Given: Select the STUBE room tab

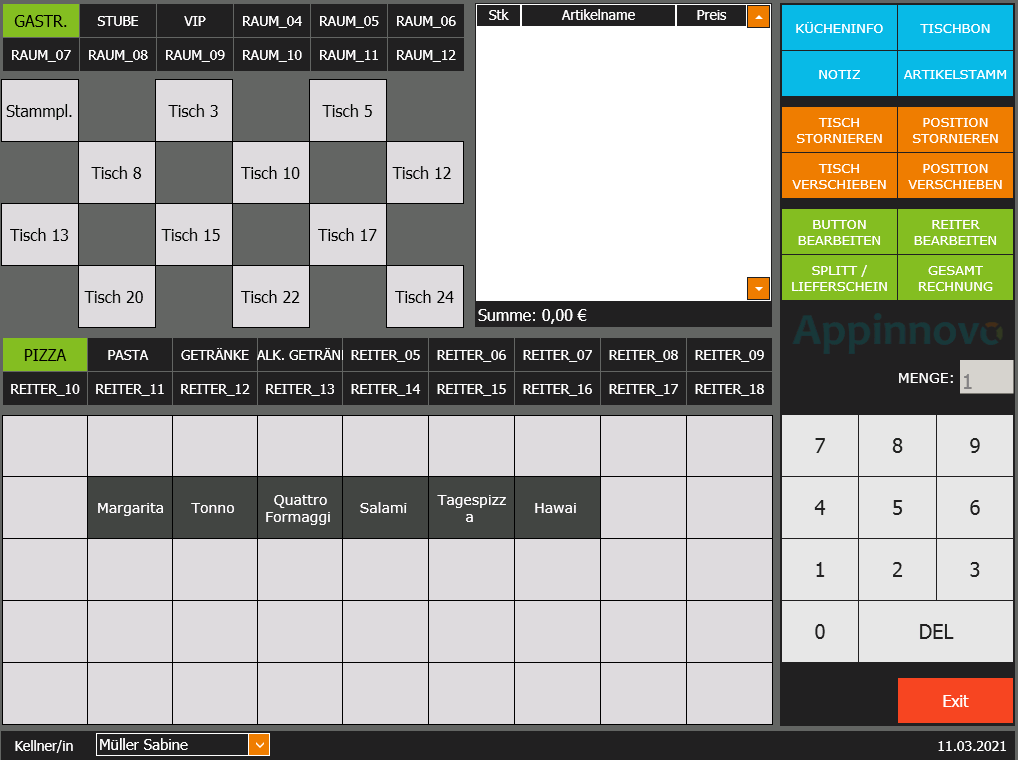Looking at the screenshot, I should point(118,21).
